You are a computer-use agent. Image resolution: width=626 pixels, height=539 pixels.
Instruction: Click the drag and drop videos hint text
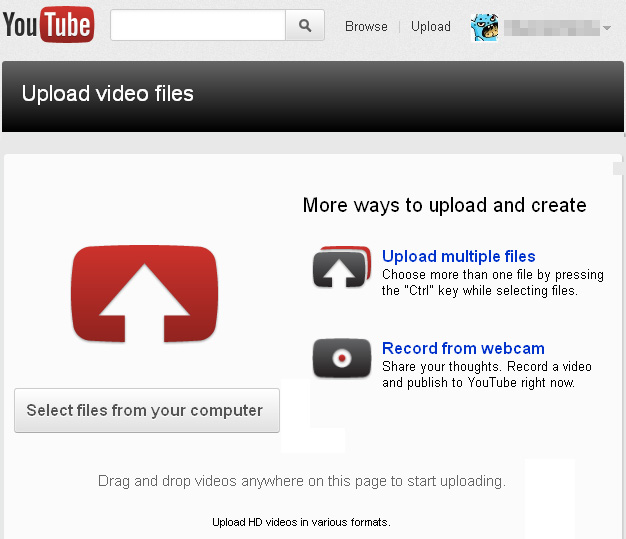(302, 481)
